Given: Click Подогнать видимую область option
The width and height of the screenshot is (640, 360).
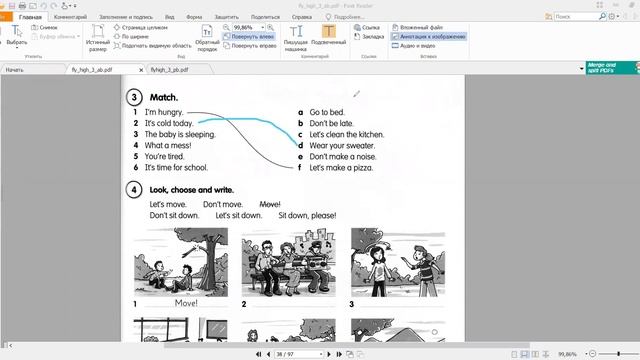Looking at the screenshot, I should (152, 46).
